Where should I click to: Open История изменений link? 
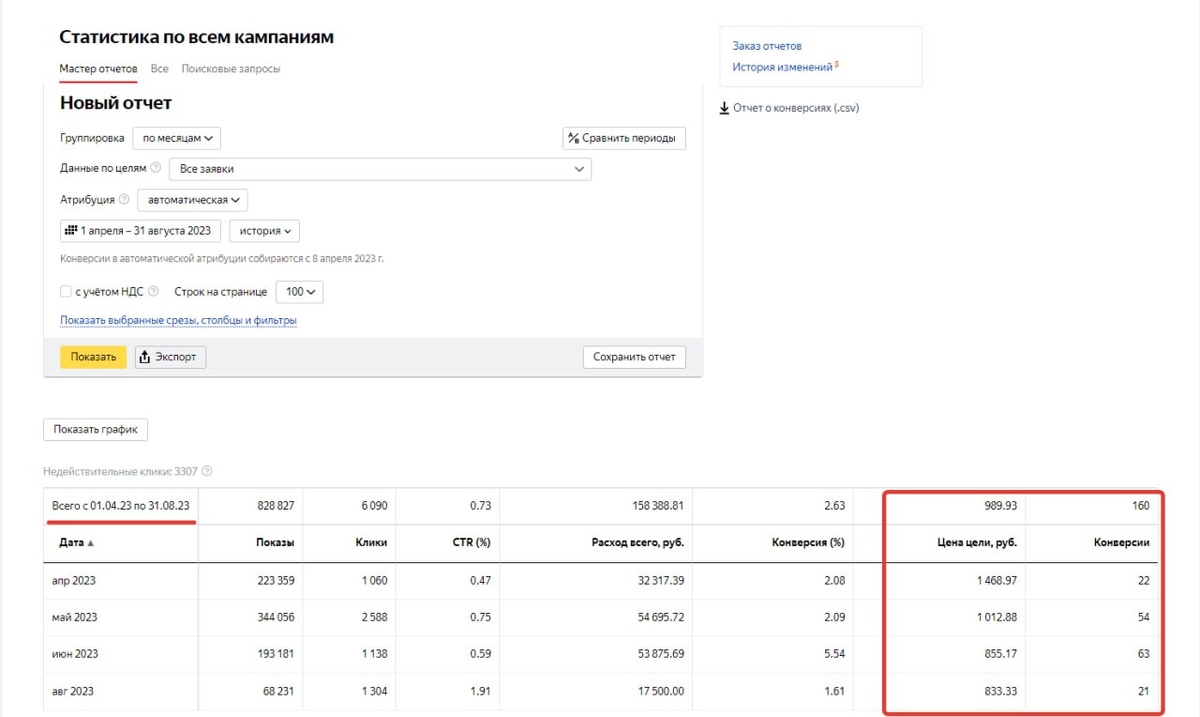coord(782,67)
